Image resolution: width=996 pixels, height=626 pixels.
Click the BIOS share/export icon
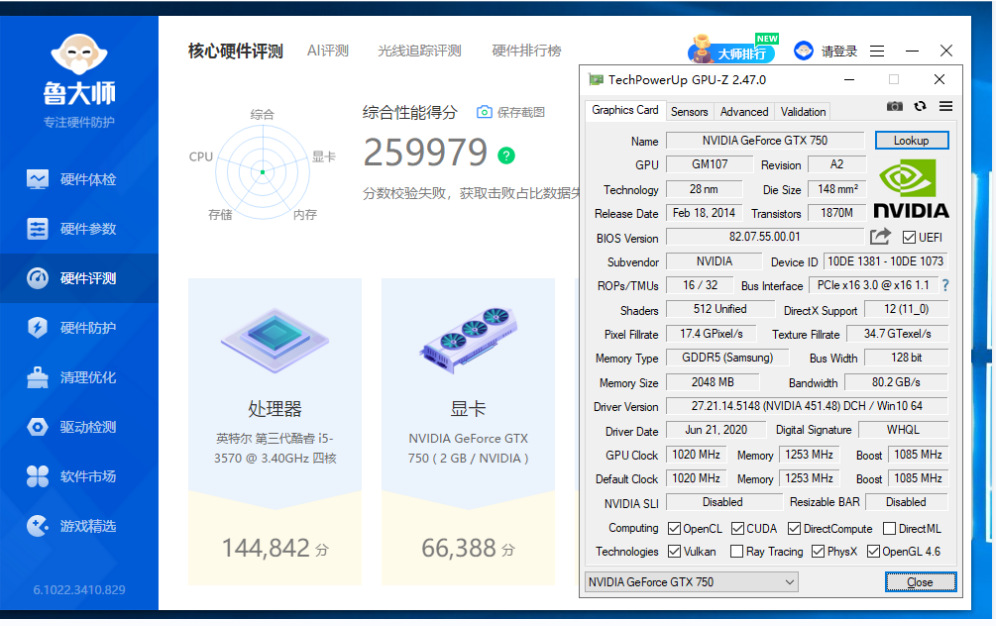[880, 237]
